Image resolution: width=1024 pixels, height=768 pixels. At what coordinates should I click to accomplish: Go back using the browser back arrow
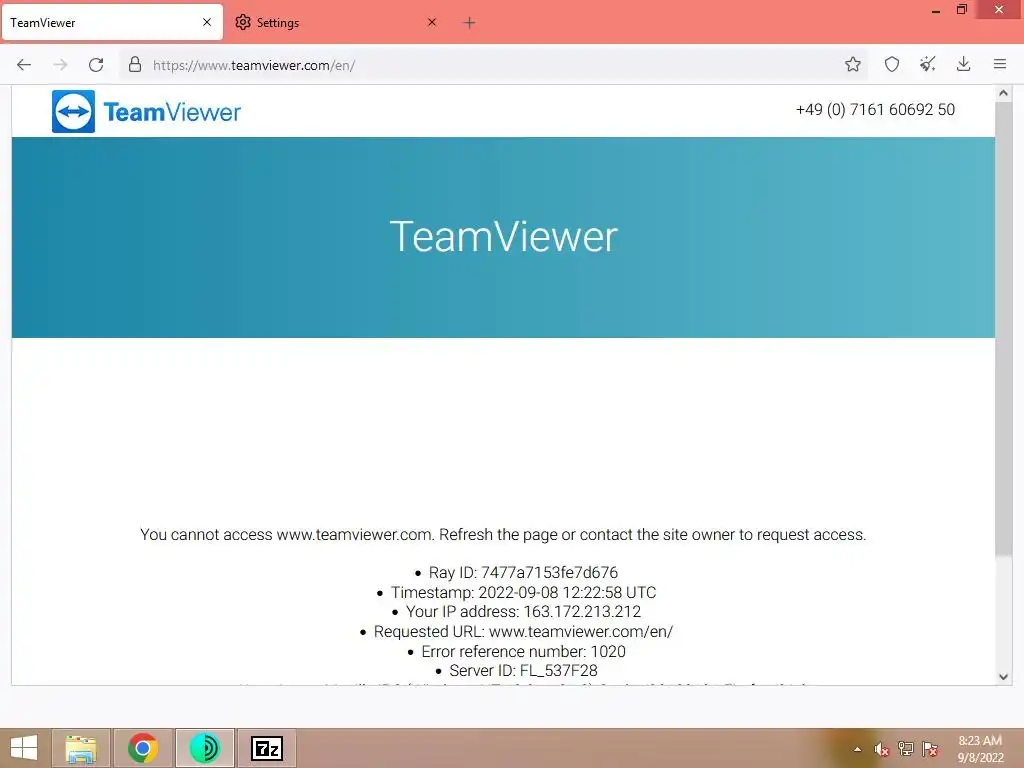click(24, 65)
